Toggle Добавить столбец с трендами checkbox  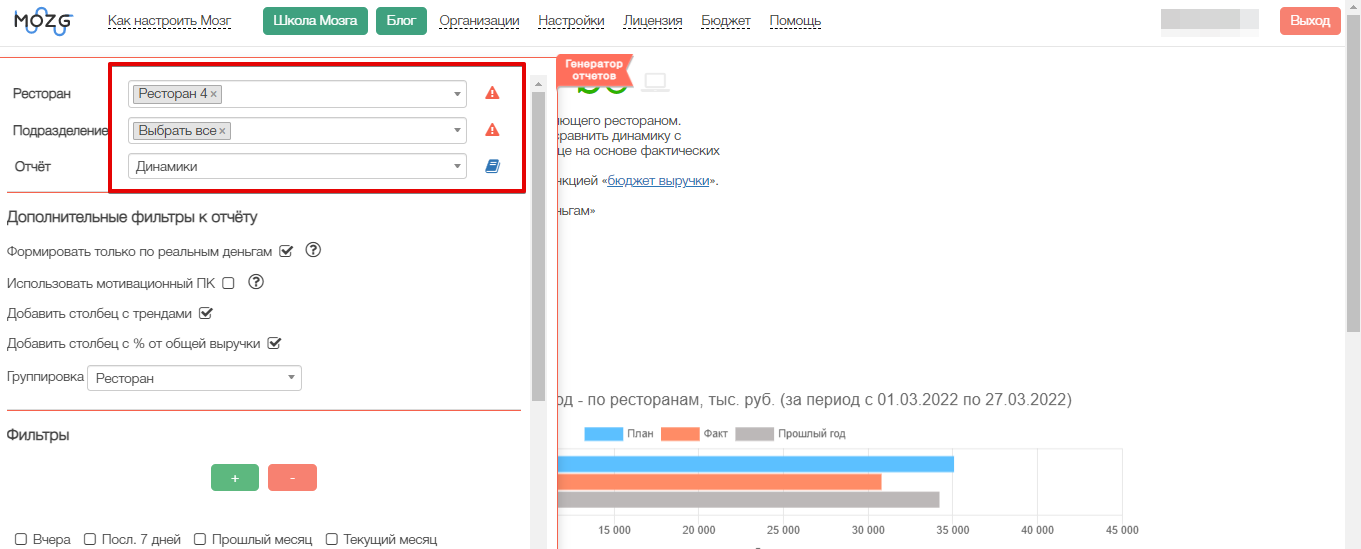[206, 313]
